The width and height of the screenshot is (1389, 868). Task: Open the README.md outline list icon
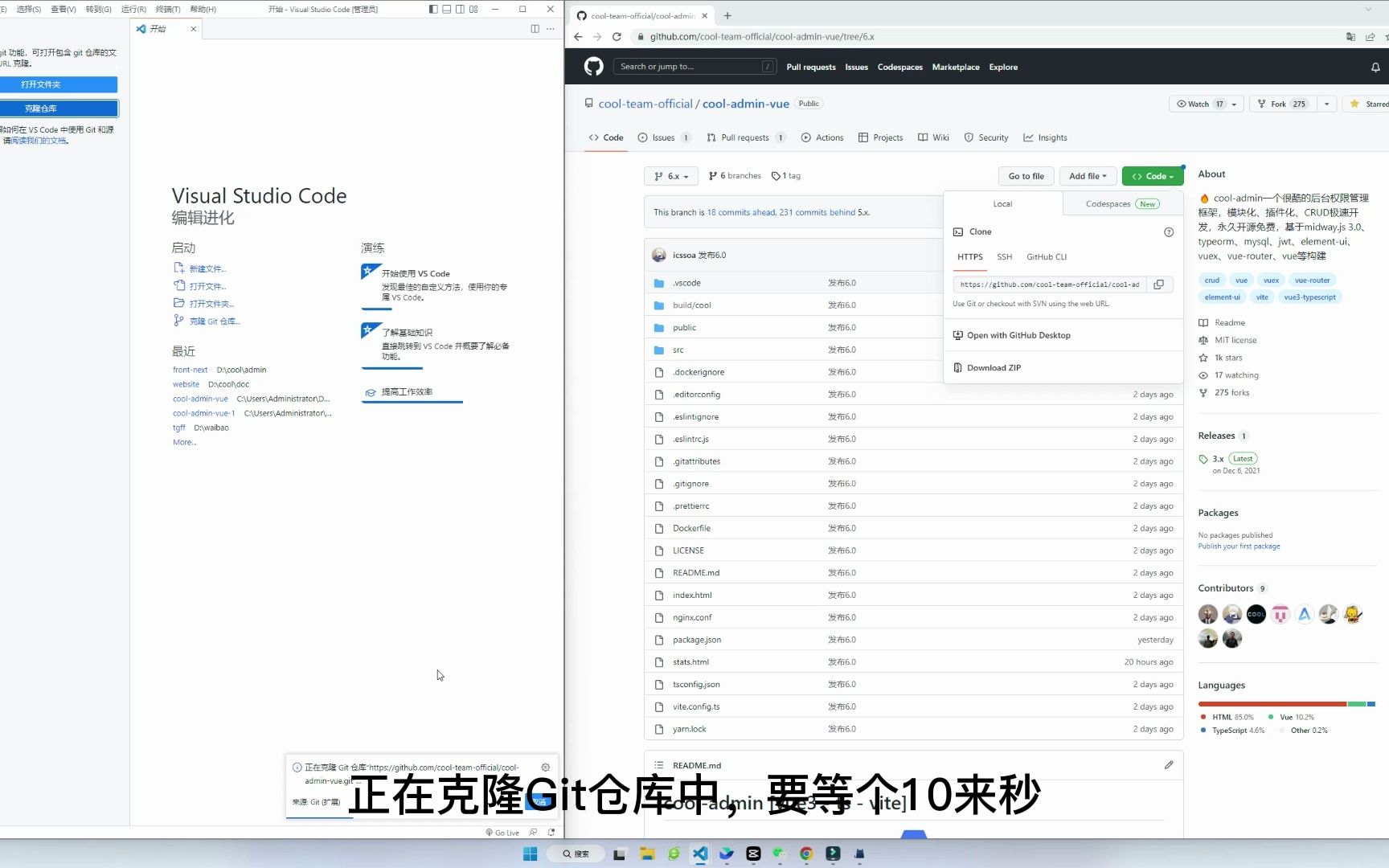[658, 765]
